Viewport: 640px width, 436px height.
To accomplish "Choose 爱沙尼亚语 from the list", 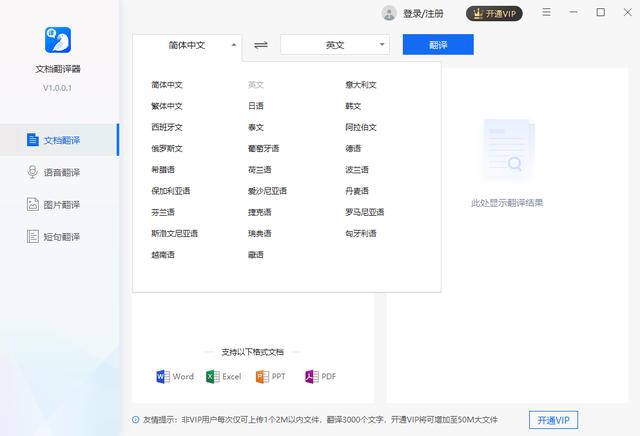I will [x=267, y=191].
